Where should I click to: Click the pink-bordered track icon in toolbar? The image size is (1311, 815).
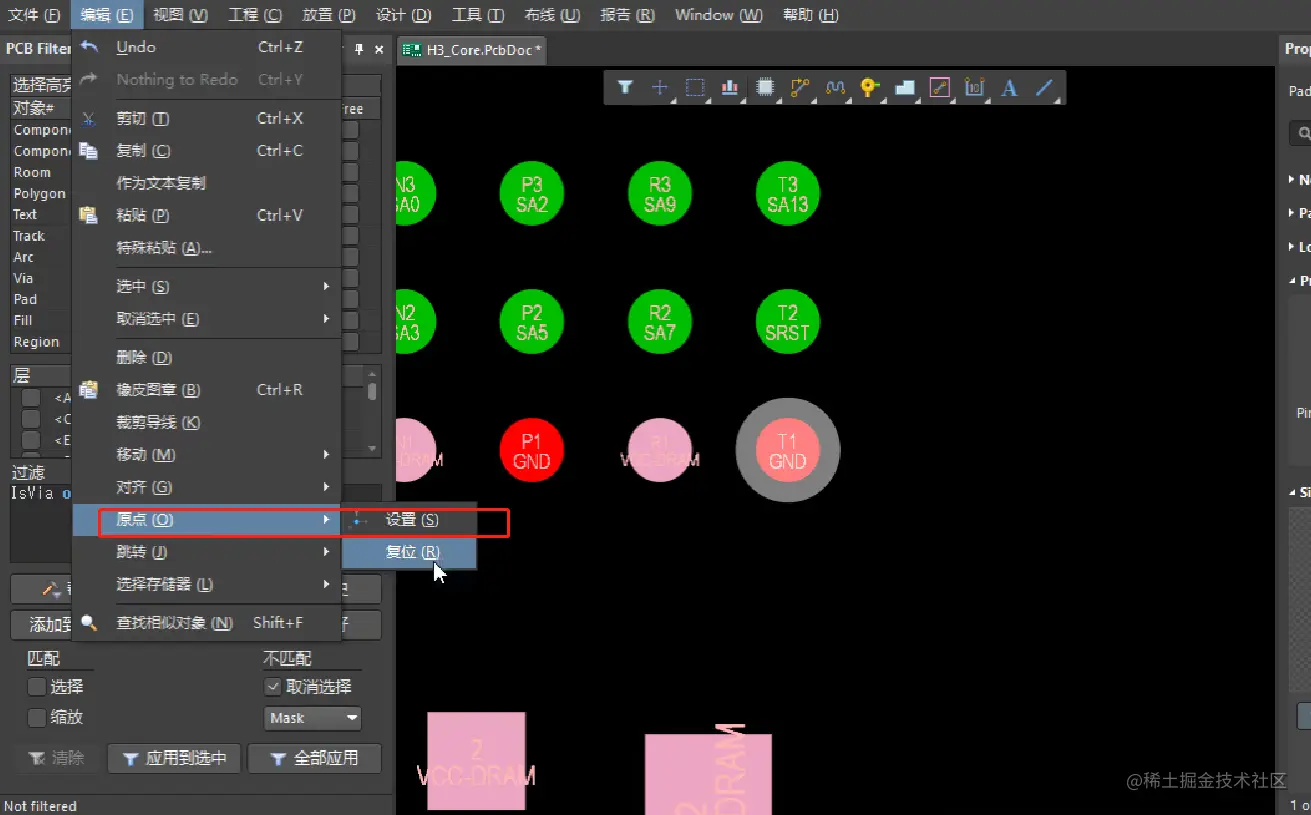pos(939,88)
